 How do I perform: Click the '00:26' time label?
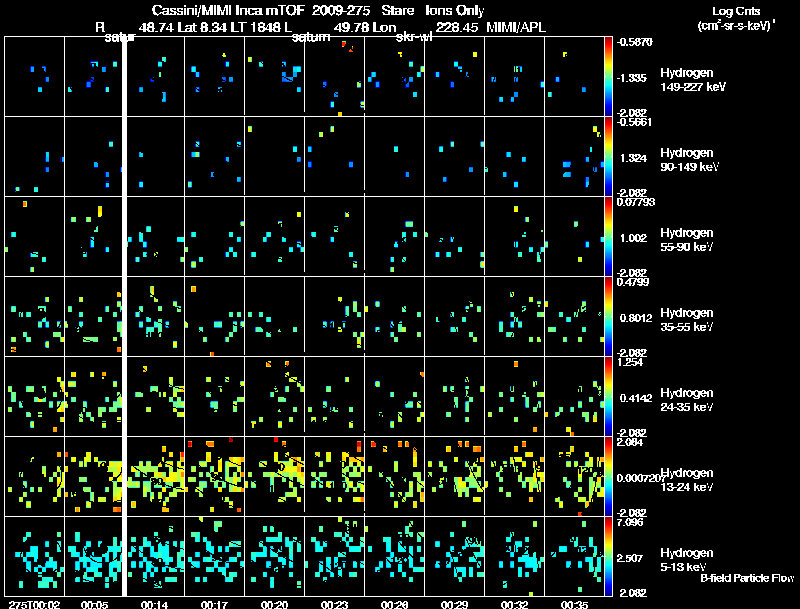click(x=394, y=604)
